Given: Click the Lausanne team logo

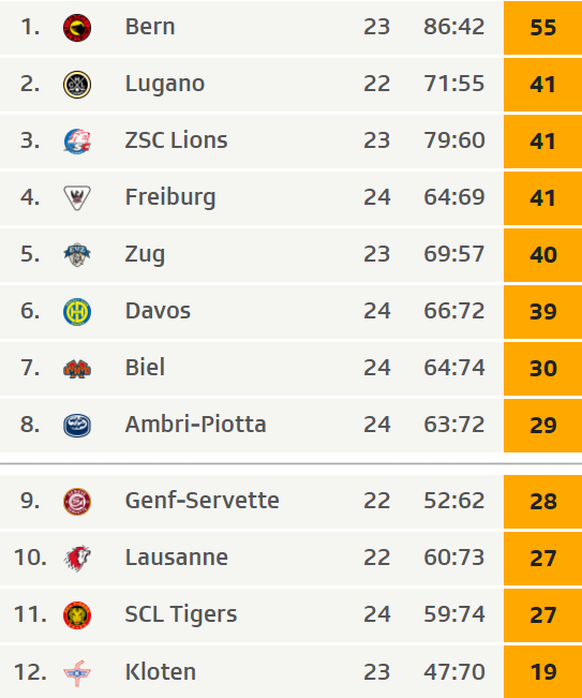Looking at the screenshot, I should 77,558.
